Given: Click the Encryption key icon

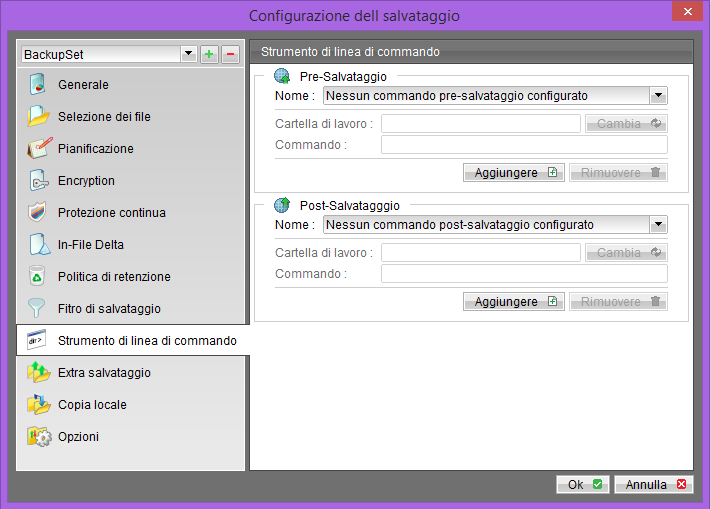Looking at the screenshot, I should coord(39,180).
